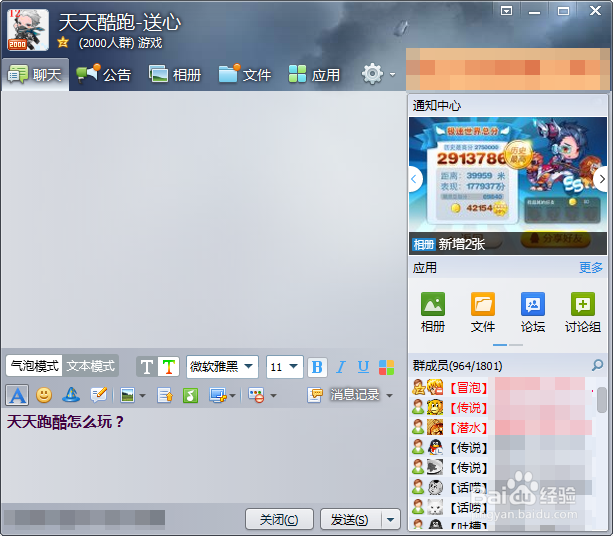
Task: Expand the send picture options arrow
Action: pyautogui.click(x=142, y=396)
